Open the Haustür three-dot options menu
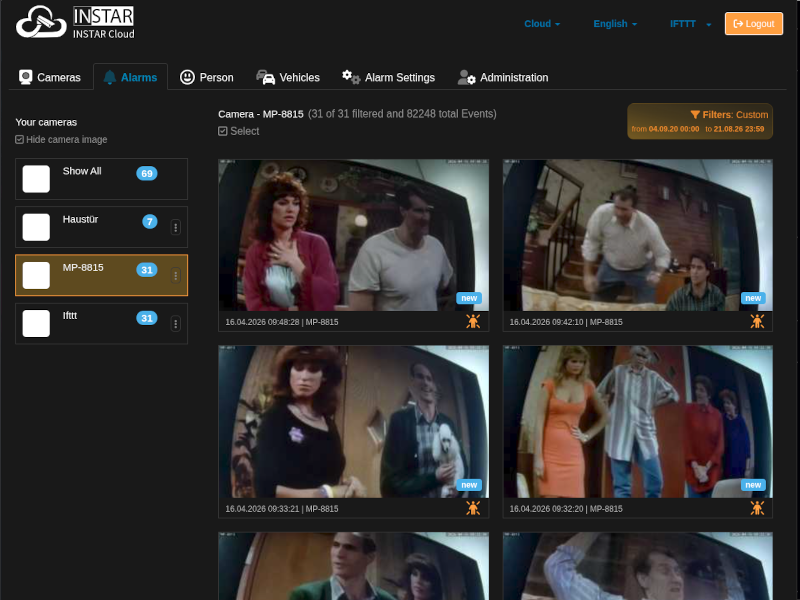This screenshot has height=600, width=800. [176, 227]
